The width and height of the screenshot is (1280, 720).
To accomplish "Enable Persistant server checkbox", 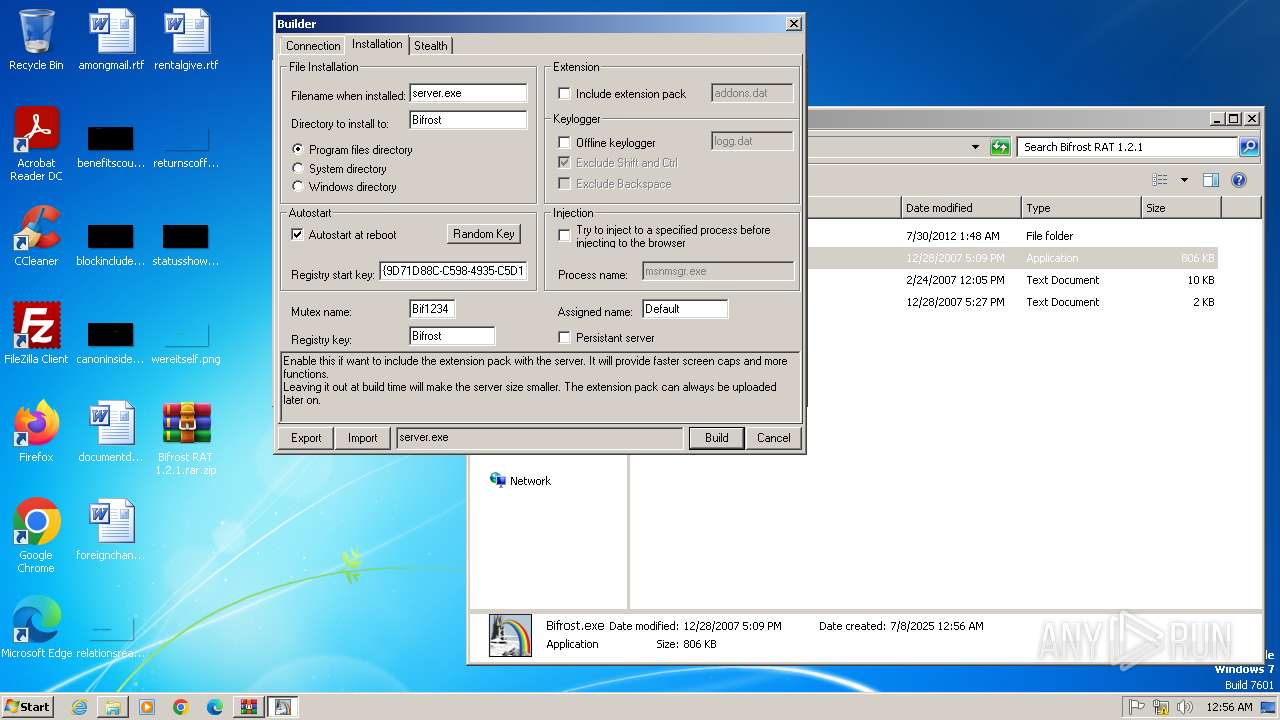I will [x=564, y=338].
